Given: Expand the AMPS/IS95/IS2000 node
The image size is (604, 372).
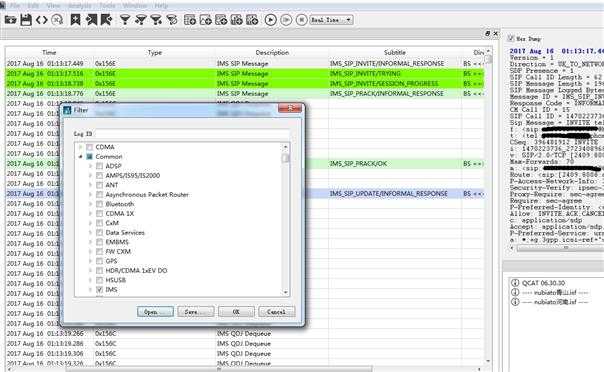Looking at the screenshot, I should click(91, 176).
